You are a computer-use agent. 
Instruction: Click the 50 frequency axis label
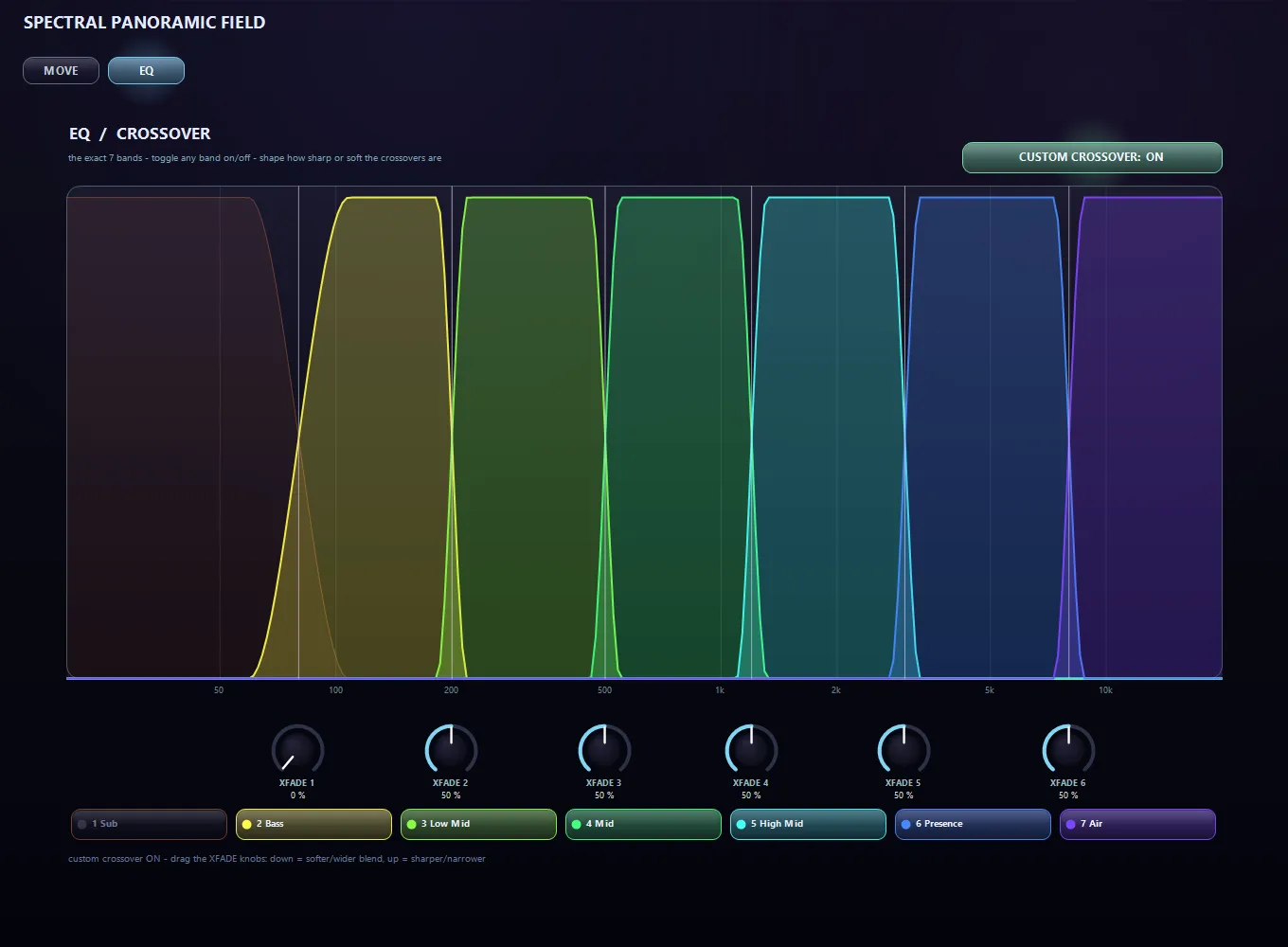point(219,690)
